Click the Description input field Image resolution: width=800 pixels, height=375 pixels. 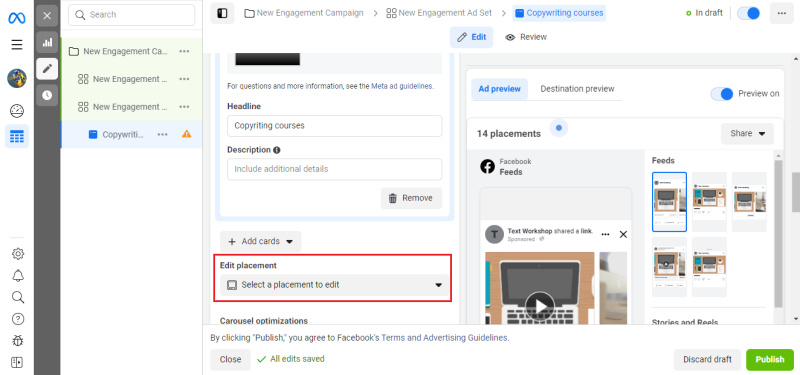click(x=335, y=169)
